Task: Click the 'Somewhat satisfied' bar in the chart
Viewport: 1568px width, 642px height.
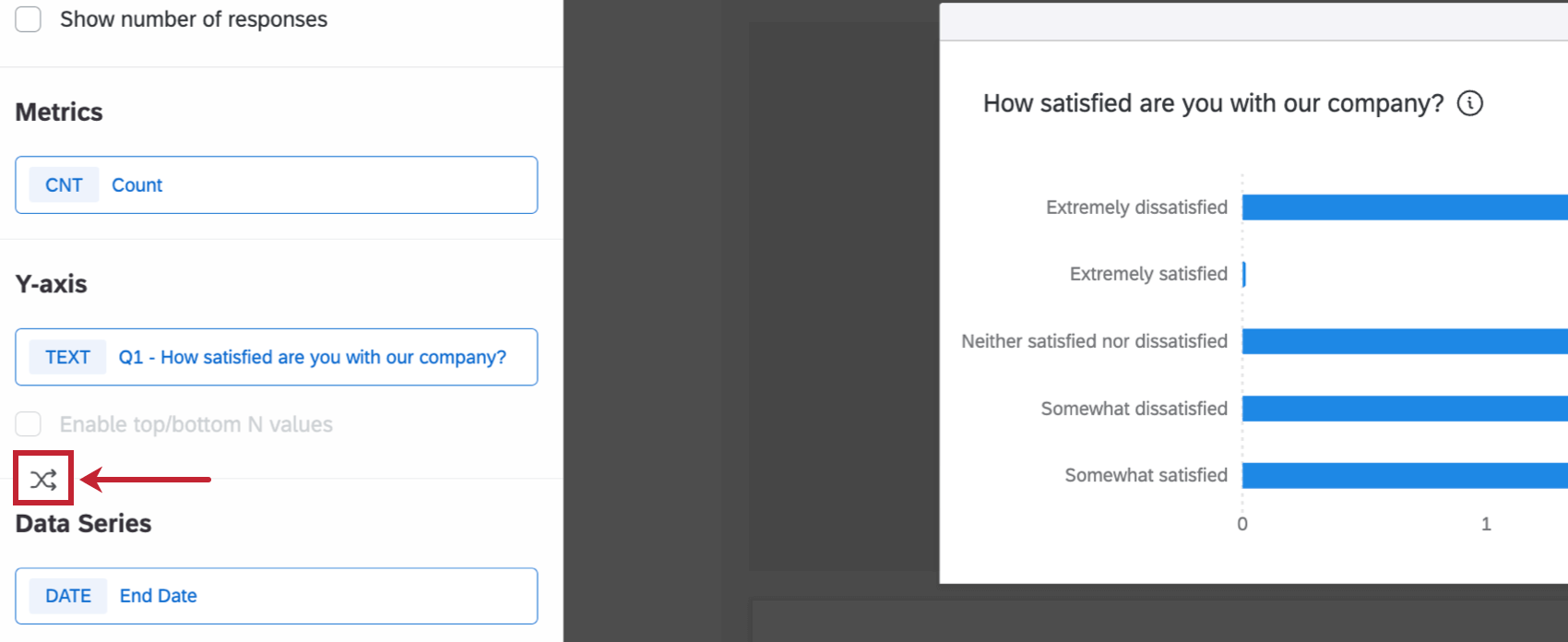Action: 1402,475
